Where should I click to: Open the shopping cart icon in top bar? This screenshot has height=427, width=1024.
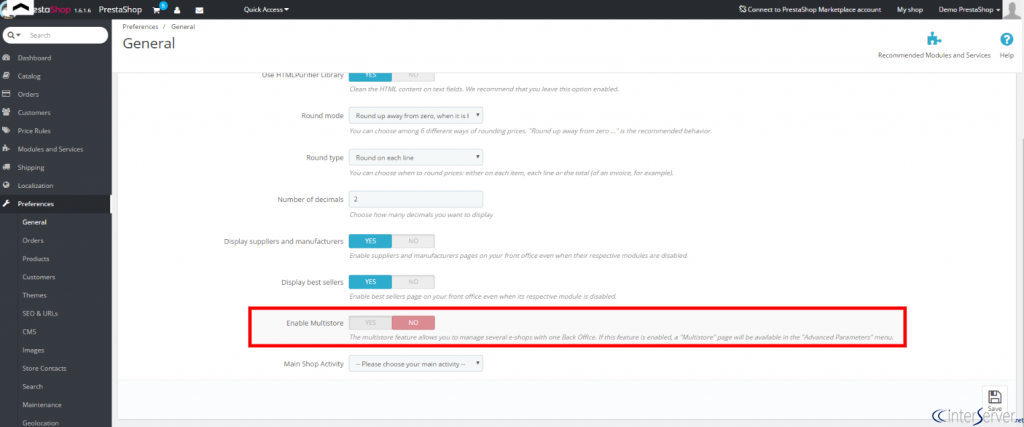point(156,10)
